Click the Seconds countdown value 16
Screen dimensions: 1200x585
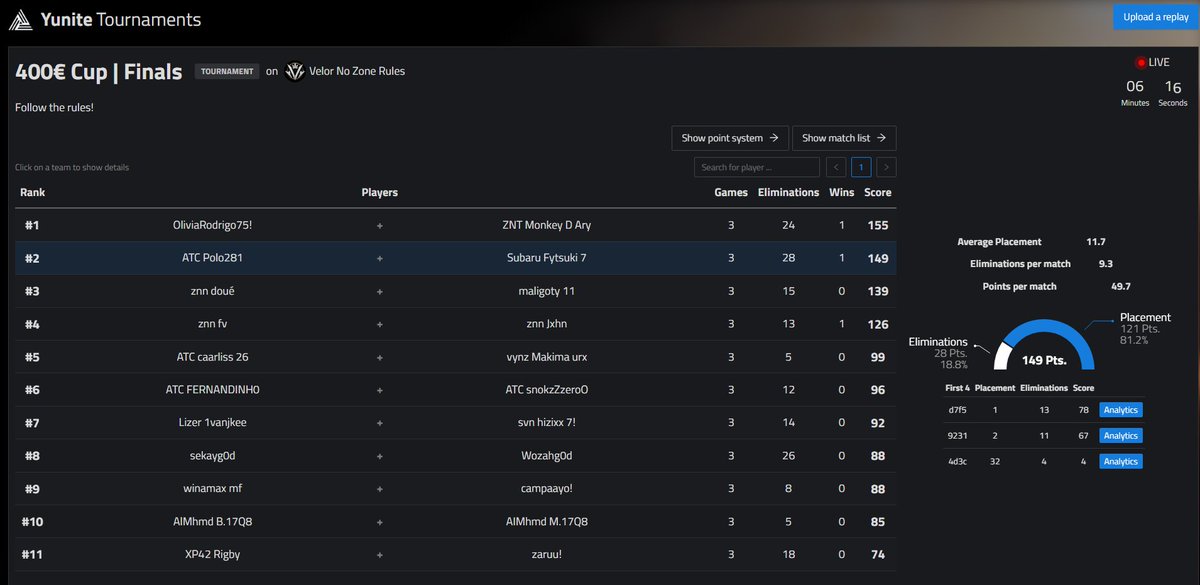[1173, 87]
